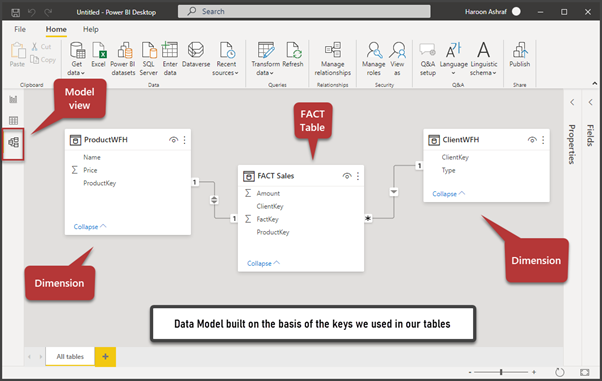Zoom out with the minus button

click(470, 372)
